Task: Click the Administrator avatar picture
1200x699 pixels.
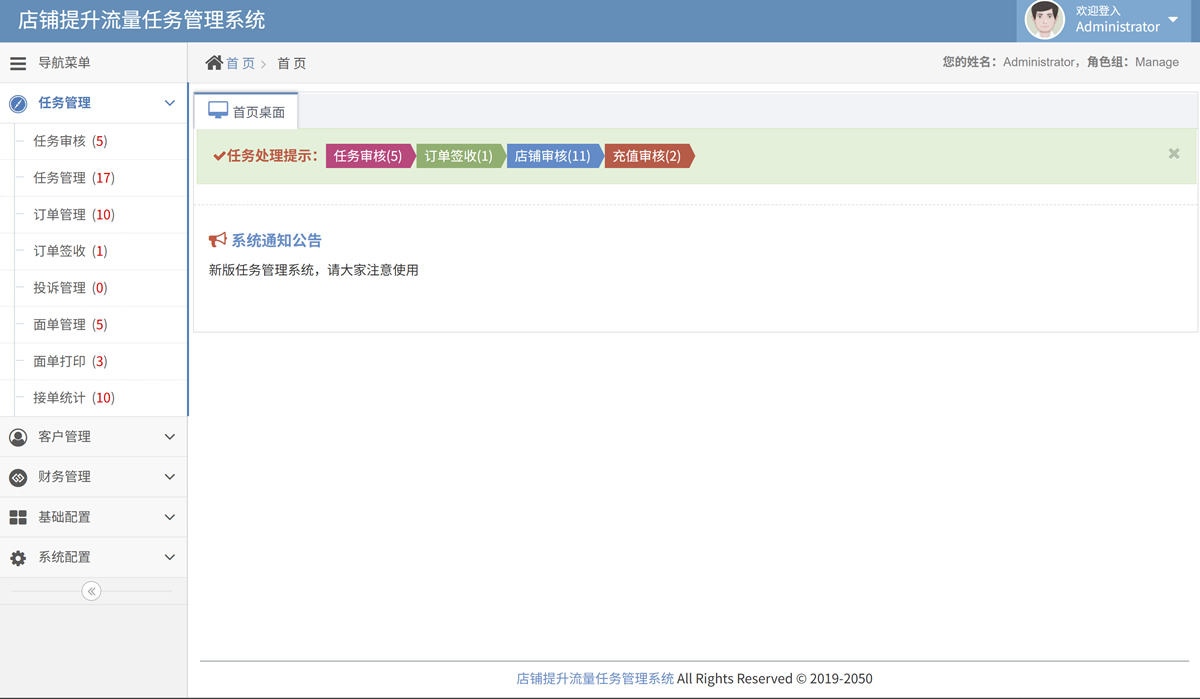Action: pos(1045,20)
